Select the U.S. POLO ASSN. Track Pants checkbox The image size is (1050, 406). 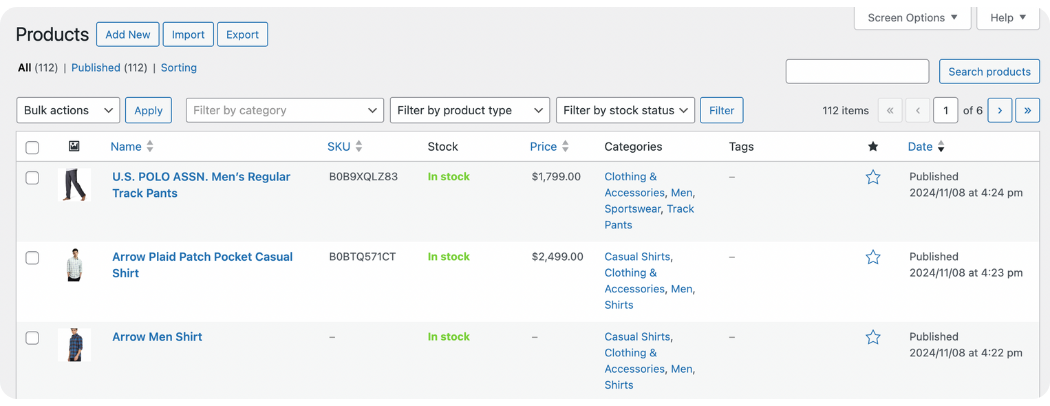[32, 178]
